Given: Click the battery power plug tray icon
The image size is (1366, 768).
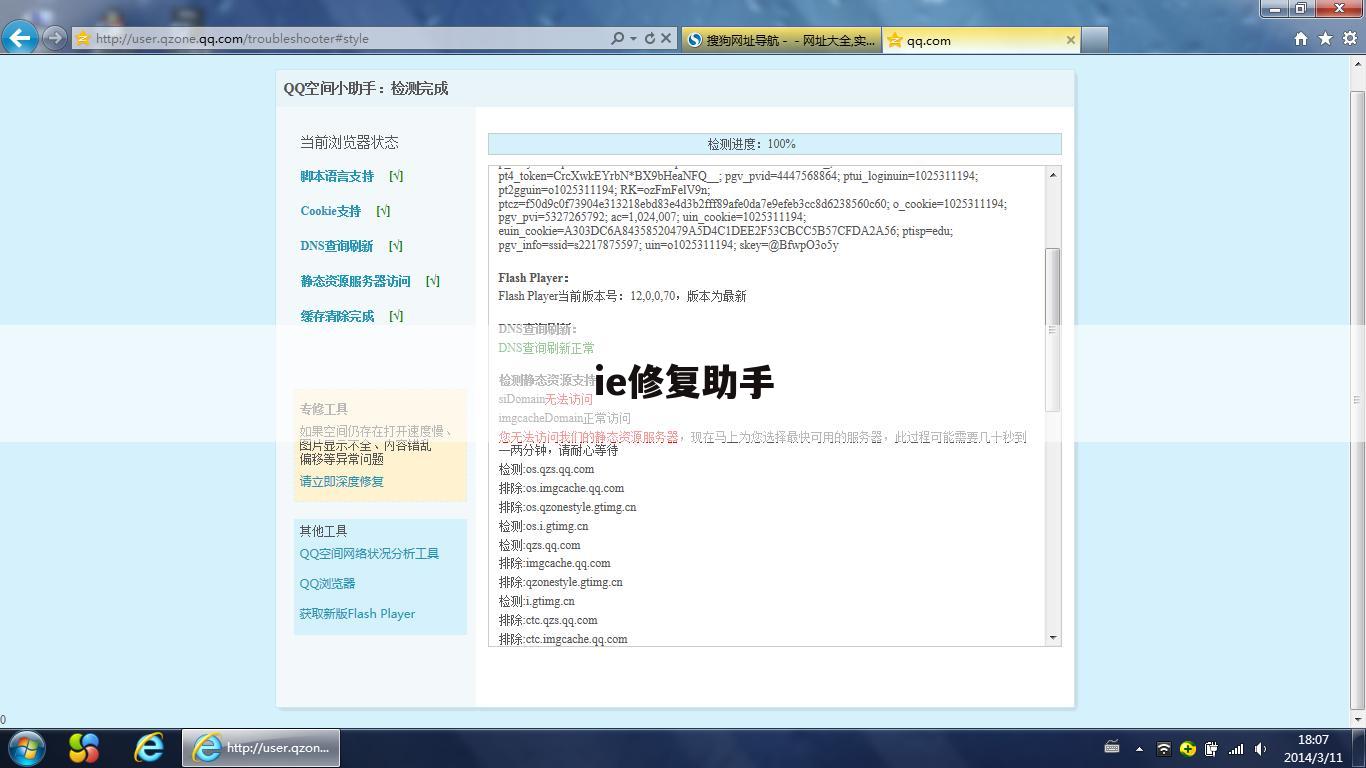Looking at the screenshot, I should tap(1211, 748).
